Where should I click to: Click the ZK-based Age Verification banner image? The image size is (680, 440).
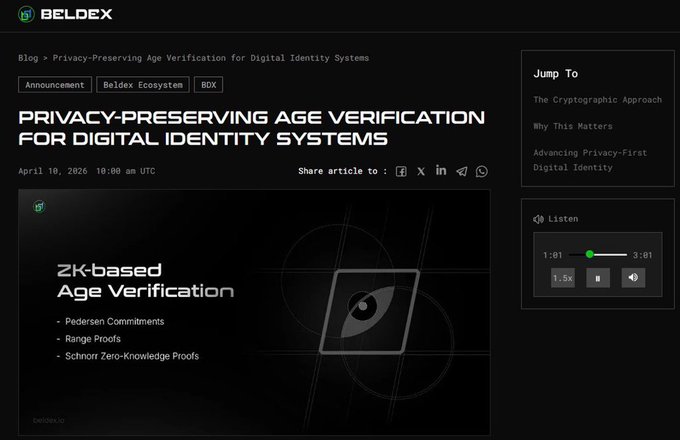254,312
